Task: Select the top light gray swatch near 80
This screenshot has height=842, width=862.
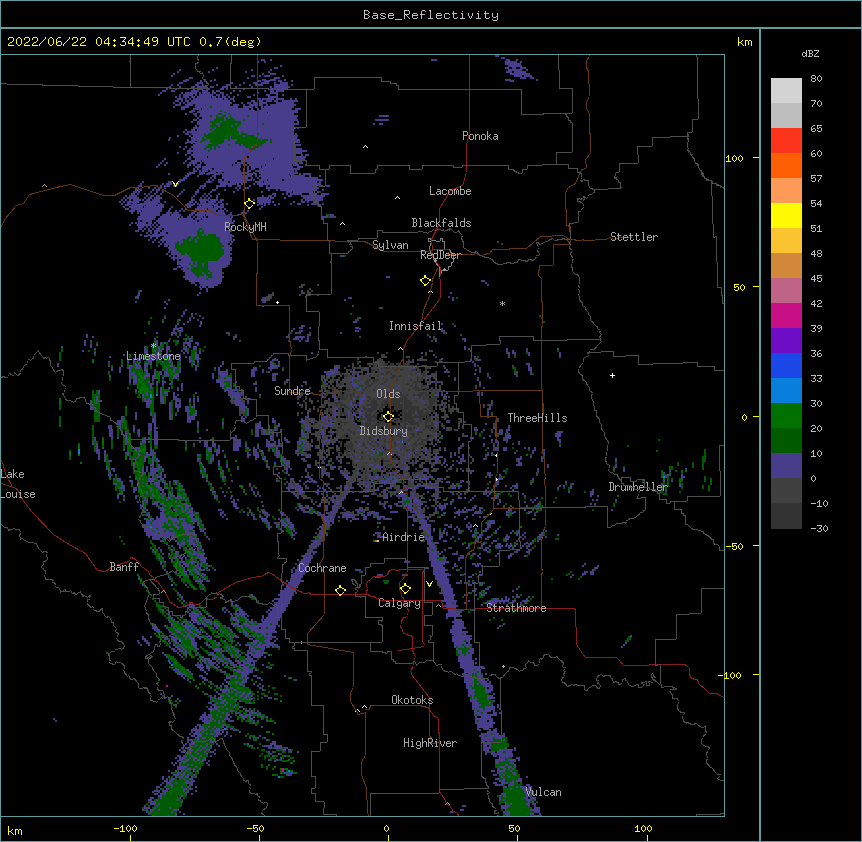Action: pos(786,91)
